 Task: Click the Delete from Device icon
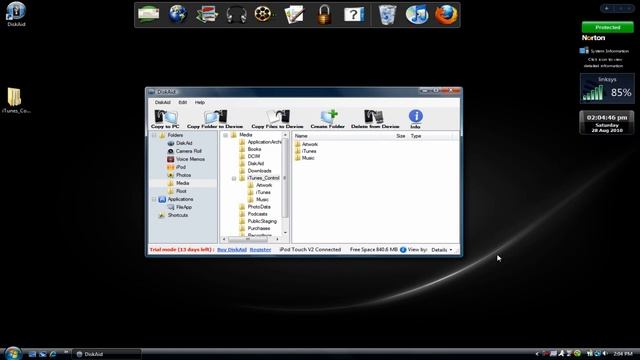tap(375, 119)
